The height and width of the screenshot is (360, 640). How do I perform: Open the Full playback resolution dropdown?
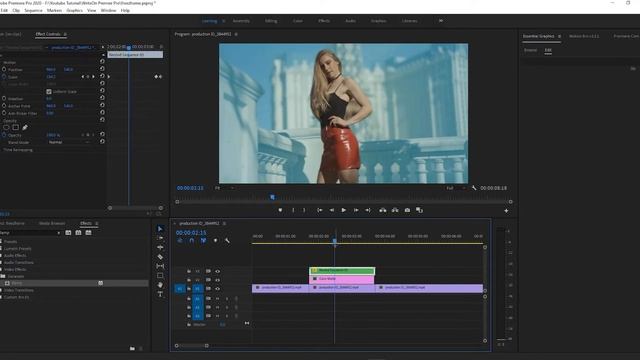(456, 188)
